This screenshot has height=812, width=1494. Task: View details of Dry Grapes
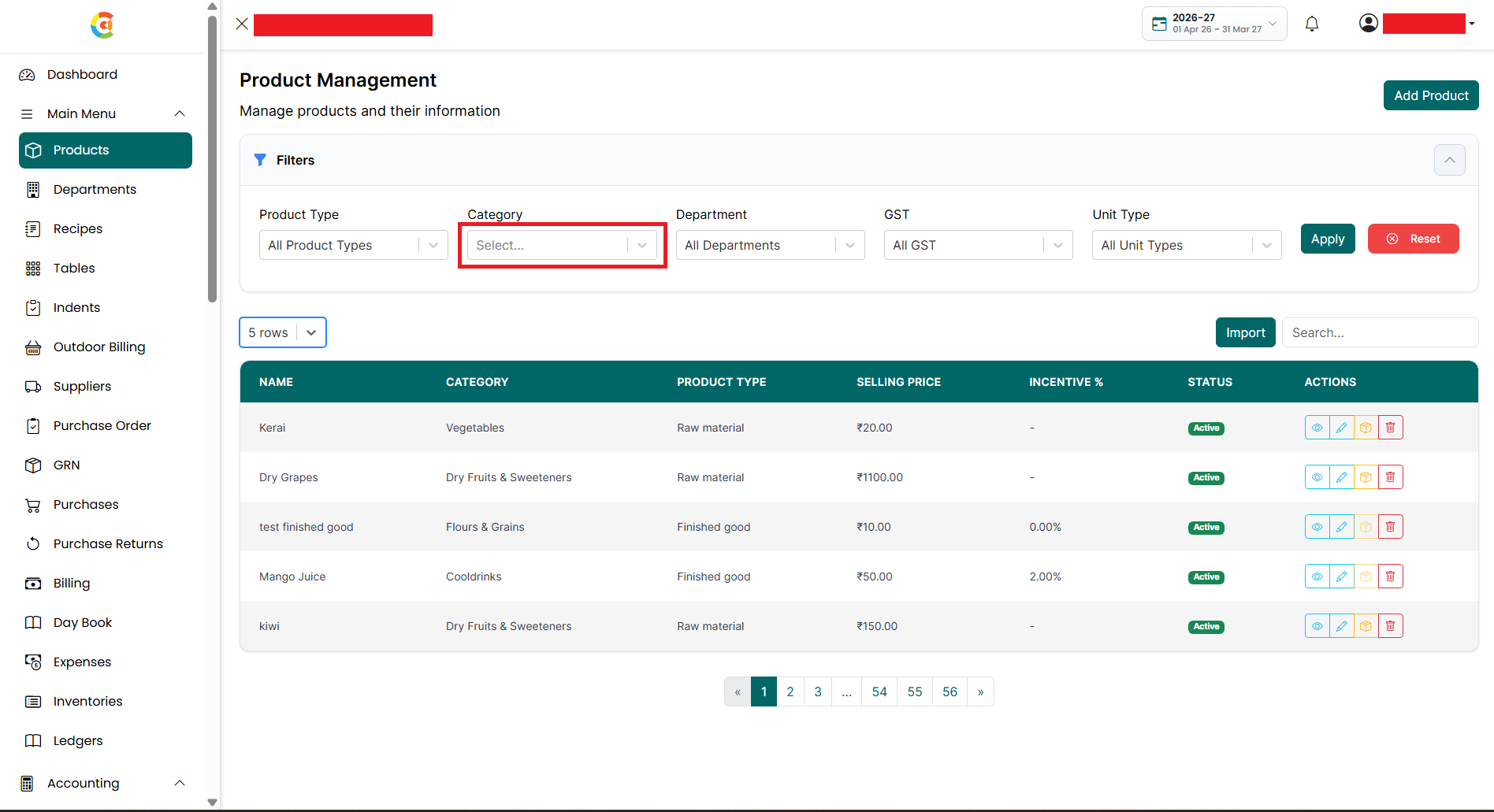point(1317,477)
